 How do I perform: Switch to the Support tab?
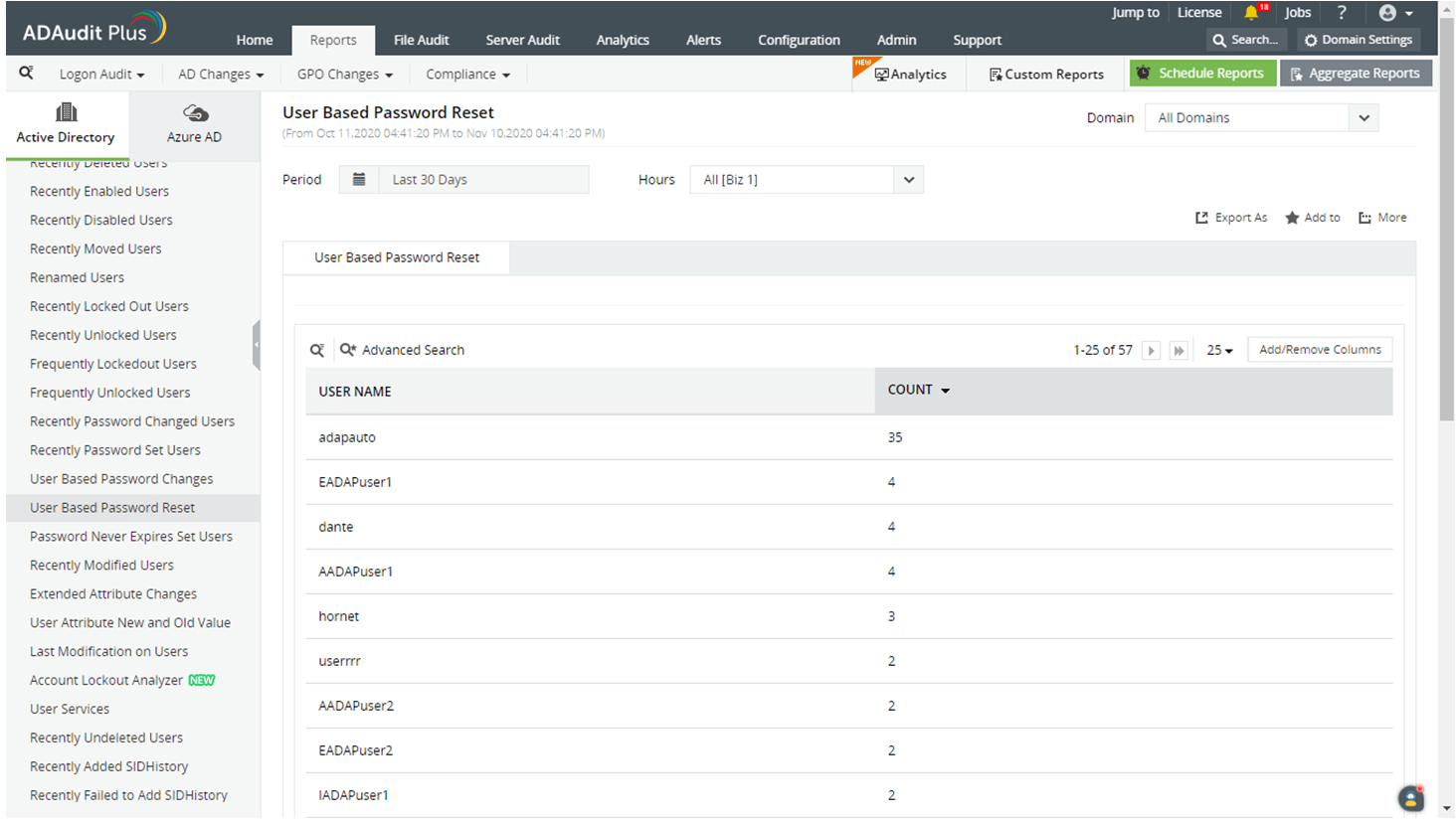(977, 40)
